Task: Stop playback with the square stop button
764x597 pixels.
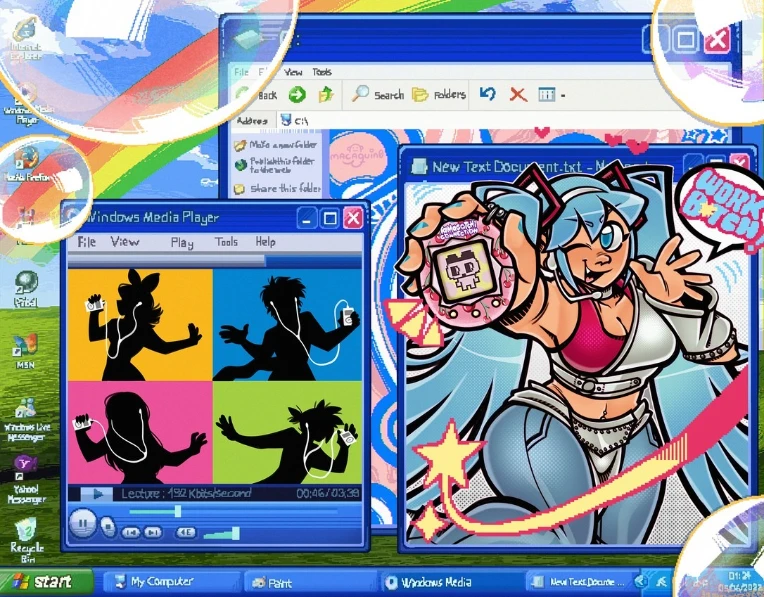Action: click(108, 527)
